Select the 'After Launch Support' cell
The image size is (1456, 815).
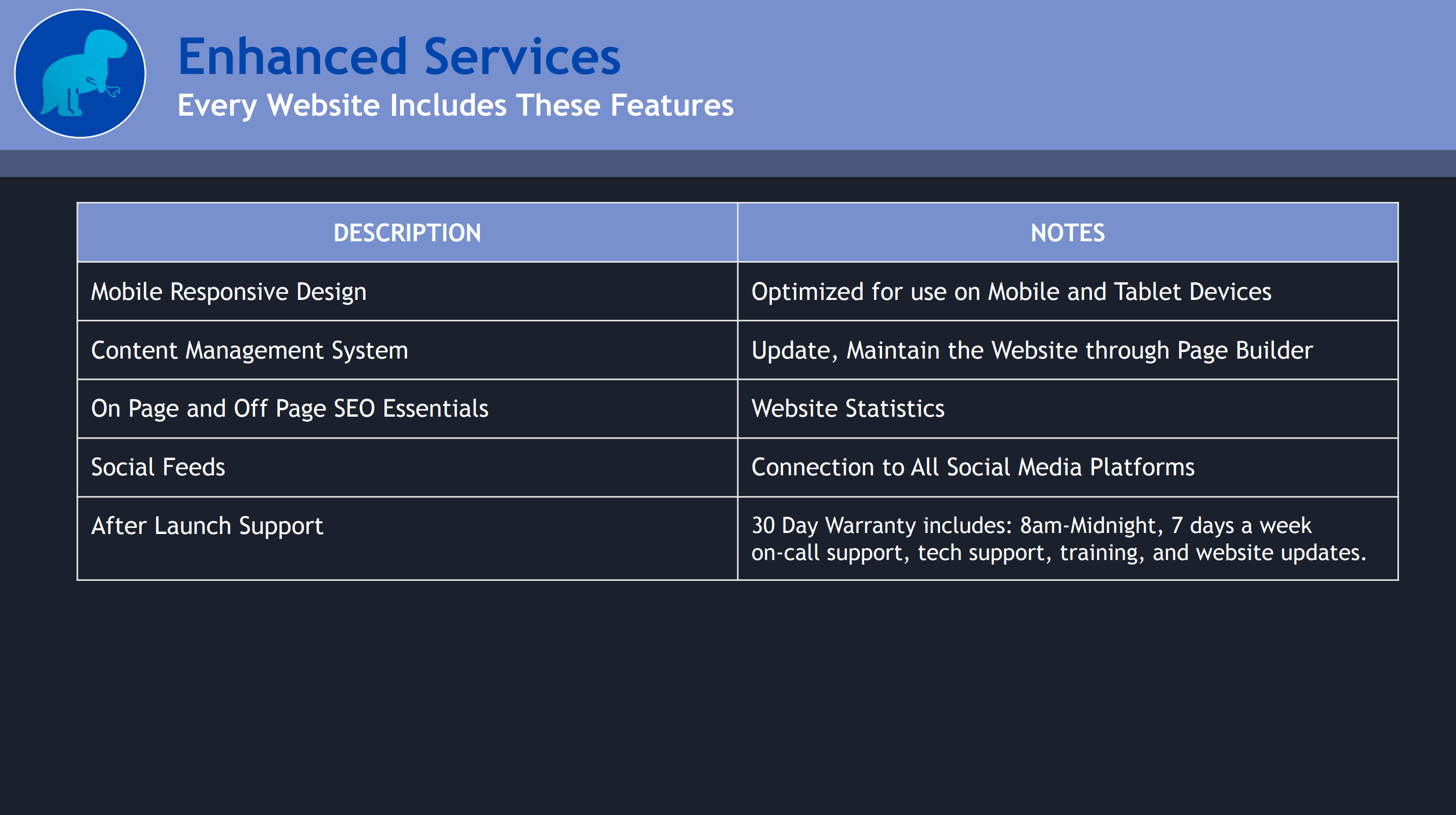click(407, 539)
